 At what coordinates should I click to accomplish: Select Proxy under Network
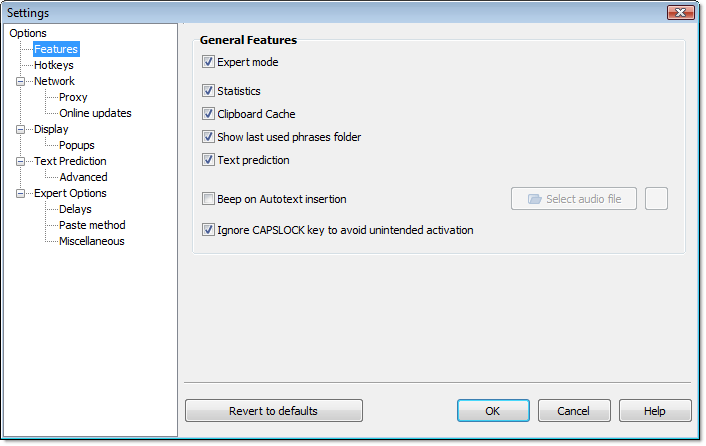pyautogui.click(x=73, y=97)
